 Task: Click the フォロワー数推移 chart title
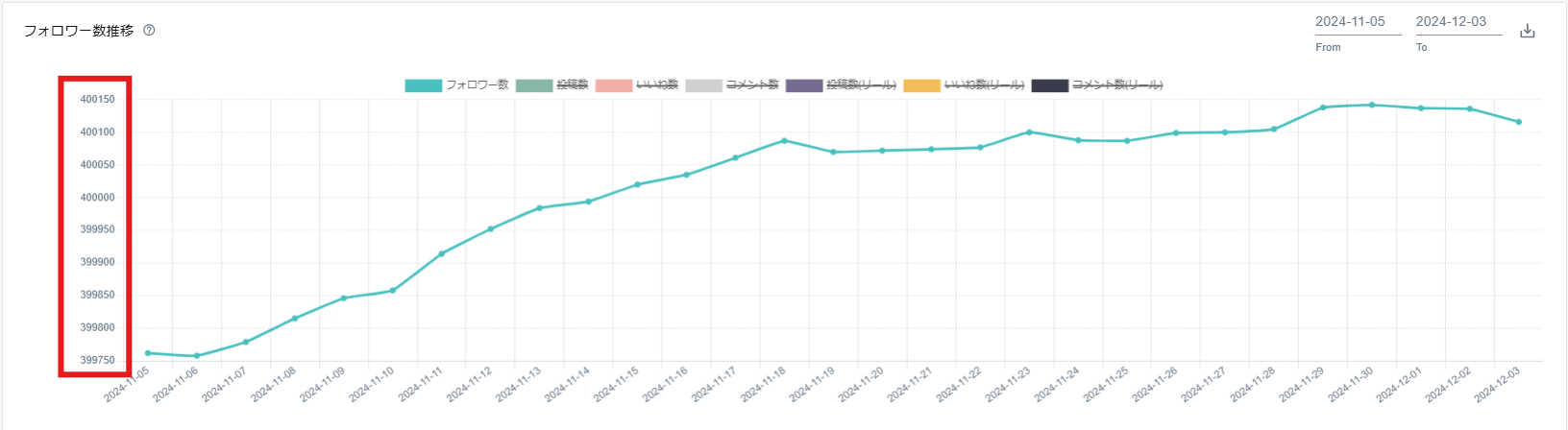click(79, 31)
